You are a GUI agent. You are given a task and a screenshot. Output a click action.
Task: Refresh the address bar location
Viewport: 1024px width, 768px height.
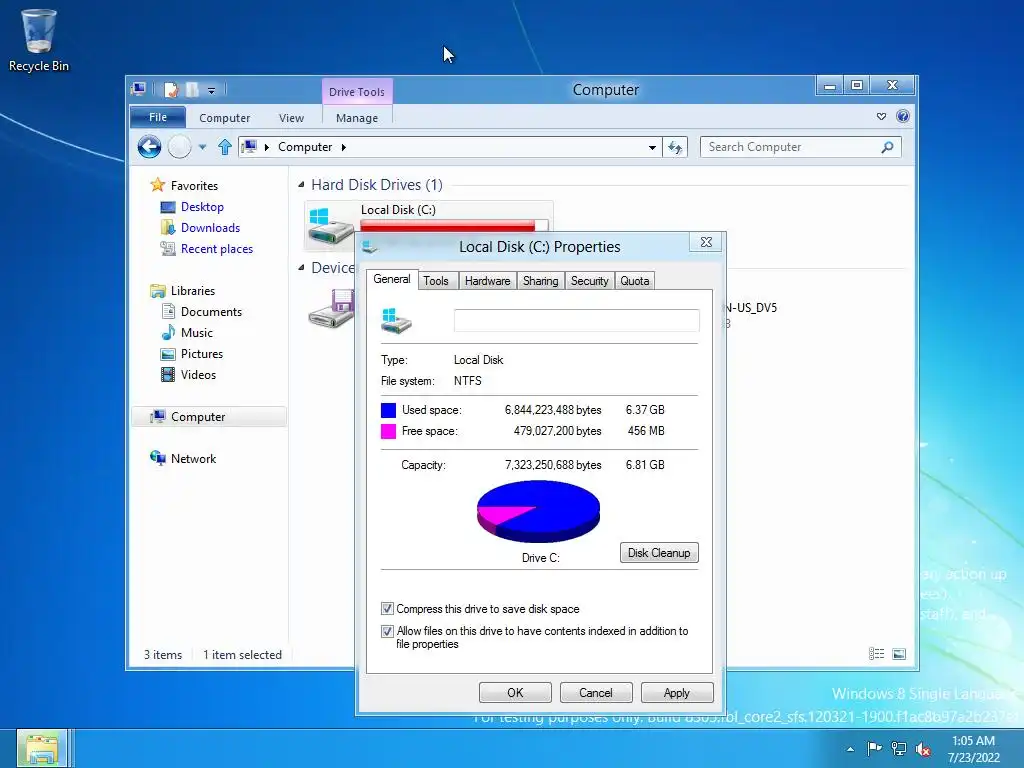click(x=675, y=148)
